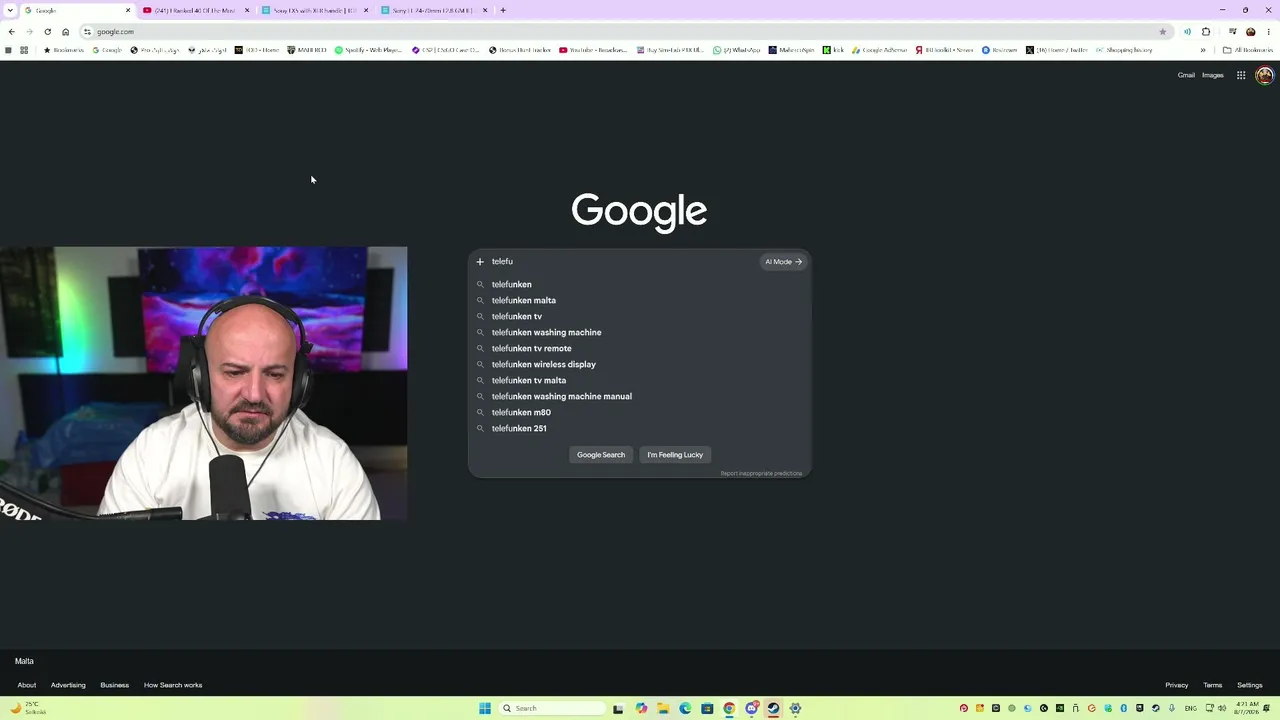Open the Terms footer link
The height and width of the screenshot is (720, 1280).
click(x=1213, y=685)
